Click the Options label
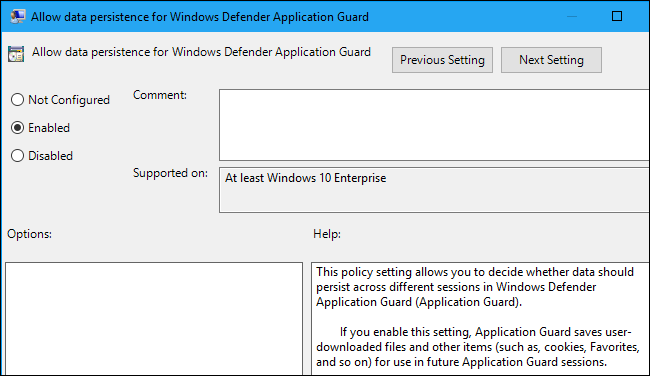The height and width of the screenshot is (376, 650). coord(29,234)
